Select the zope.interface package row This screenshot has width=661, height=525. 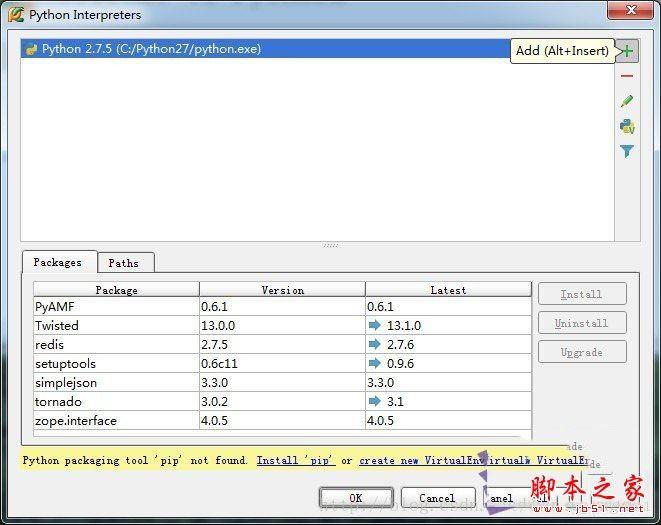tap(116, 421)
